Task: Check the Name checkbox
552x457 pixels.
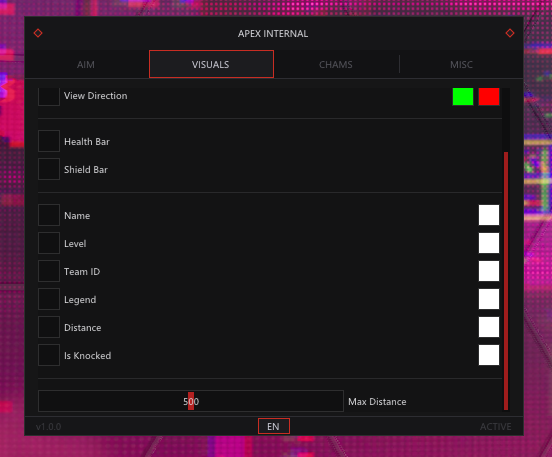Action: coord(49,215)
